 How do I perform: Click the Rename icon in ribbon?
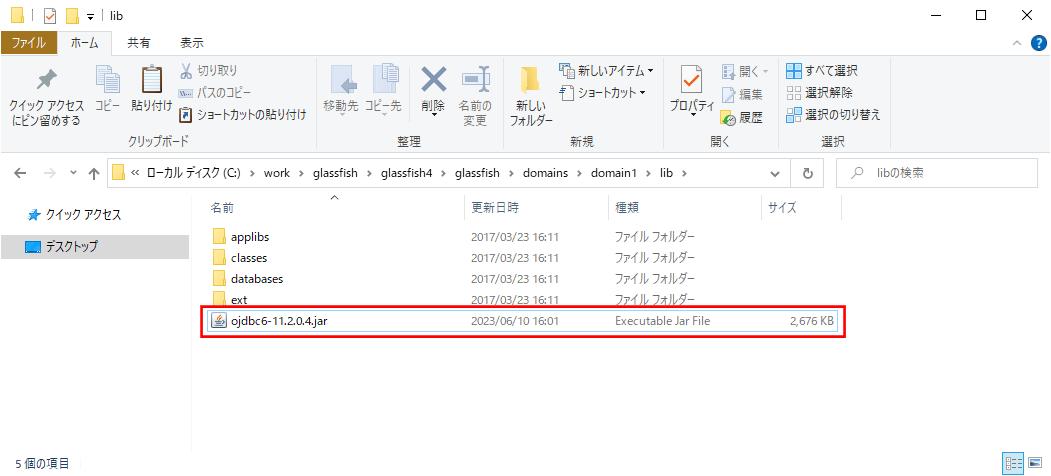(474, 81)
